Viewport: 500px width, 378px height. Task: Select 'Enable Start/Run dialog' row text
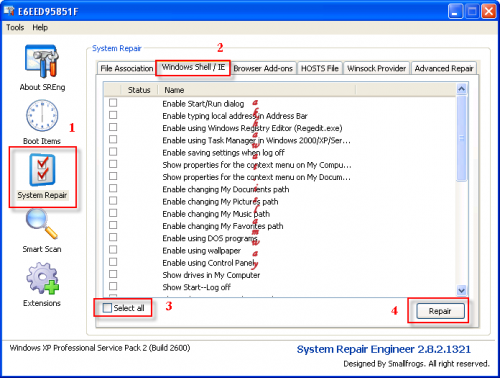click(x=203, y=104)
